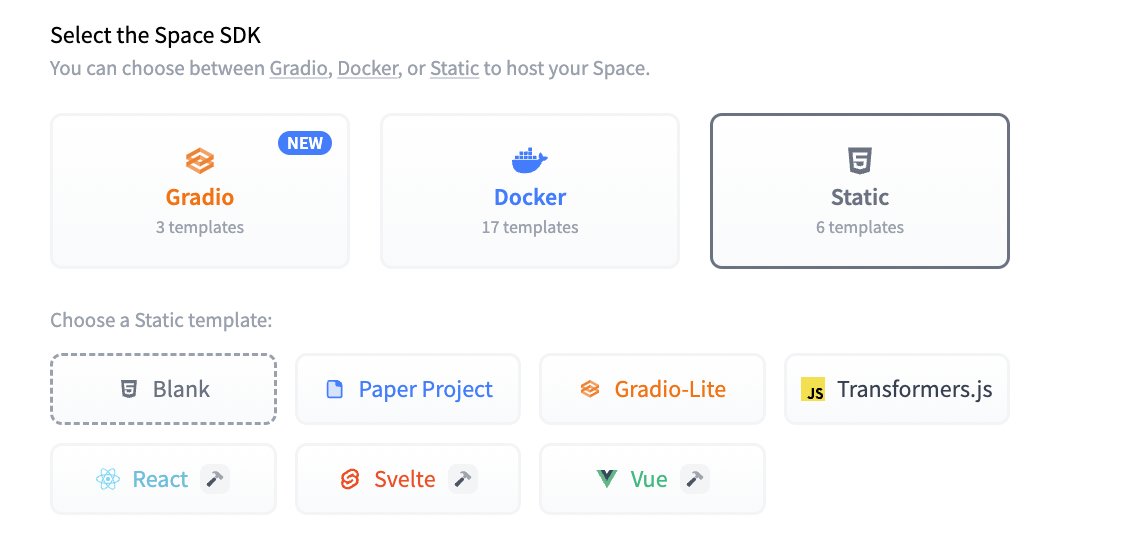Image resolution: width=1134 pixels, height=536 pixels.
Task: Click the '17 templates' text
Action: pos(530,227)
